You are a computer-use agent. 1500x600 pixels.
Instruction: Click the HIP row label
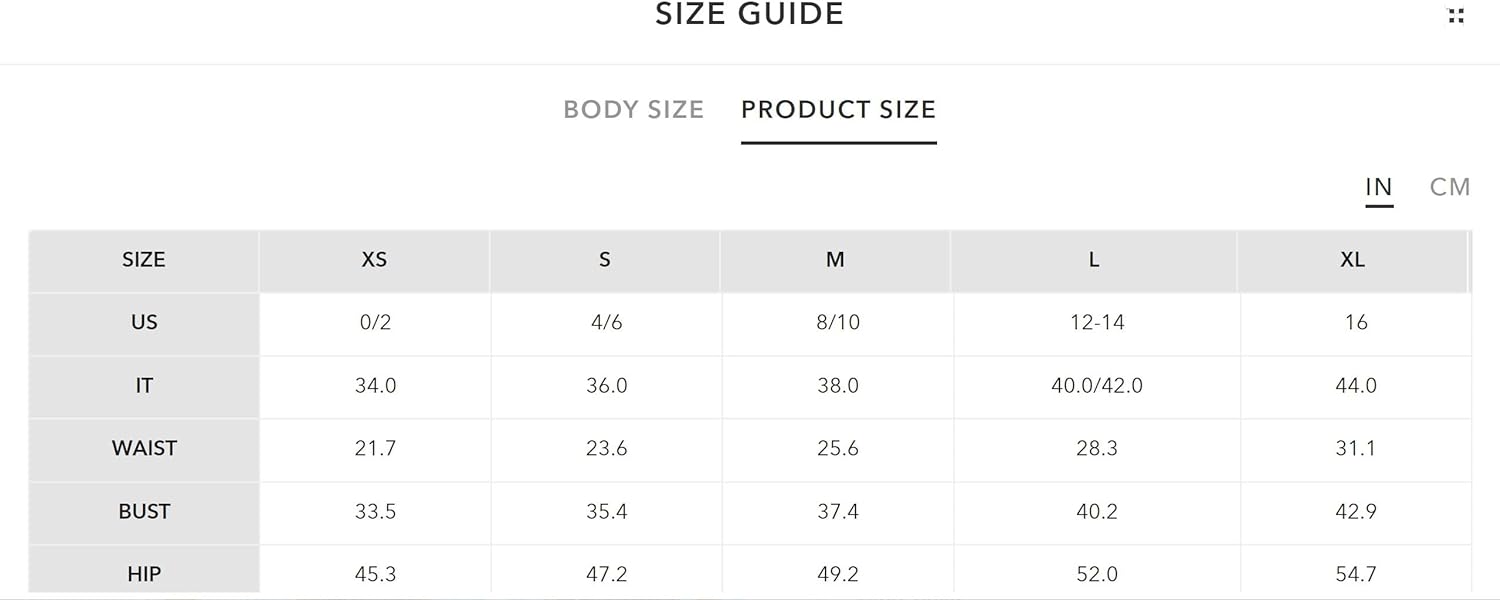144,572
